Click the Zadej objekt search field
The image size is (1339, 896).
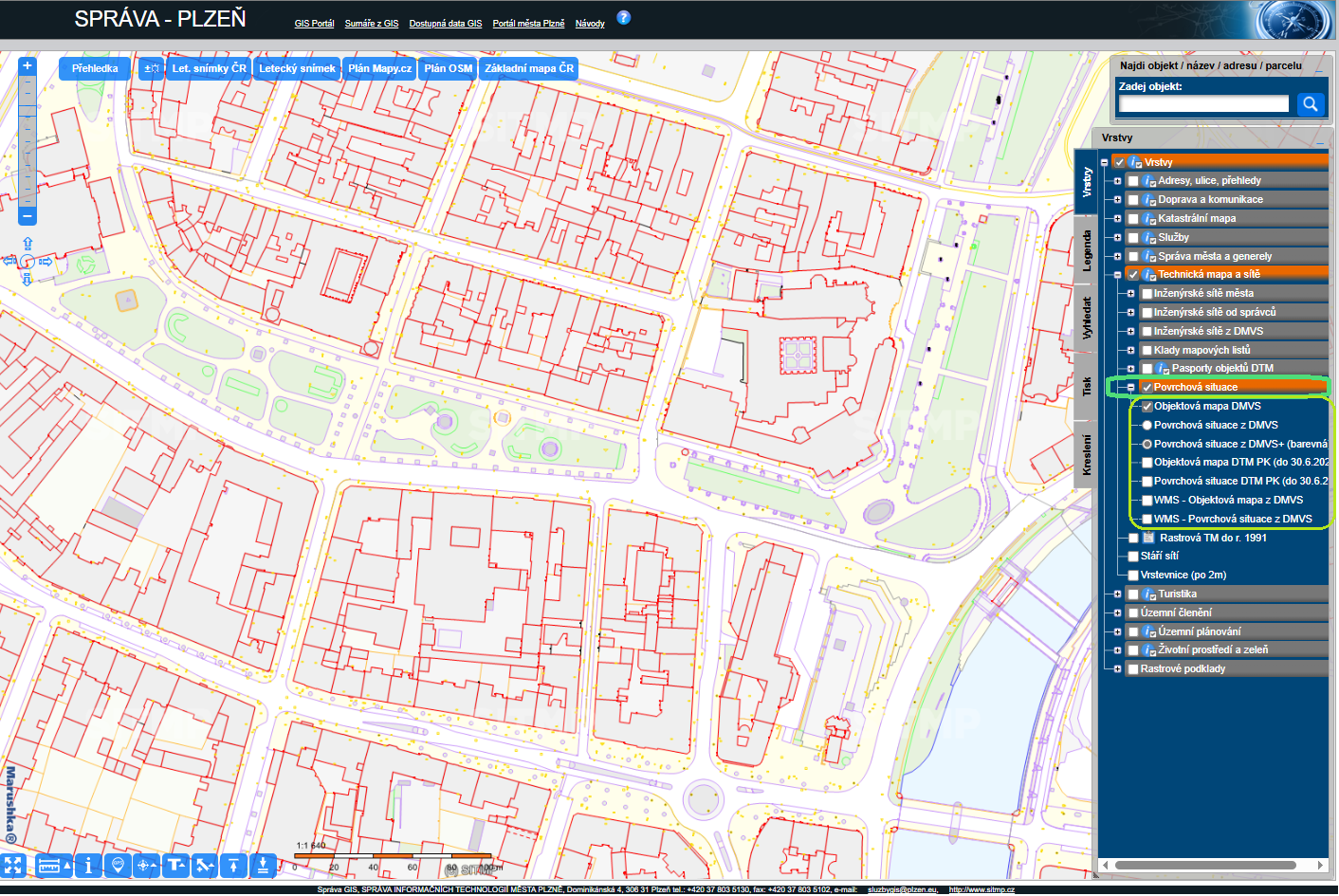pos(1203,103)
